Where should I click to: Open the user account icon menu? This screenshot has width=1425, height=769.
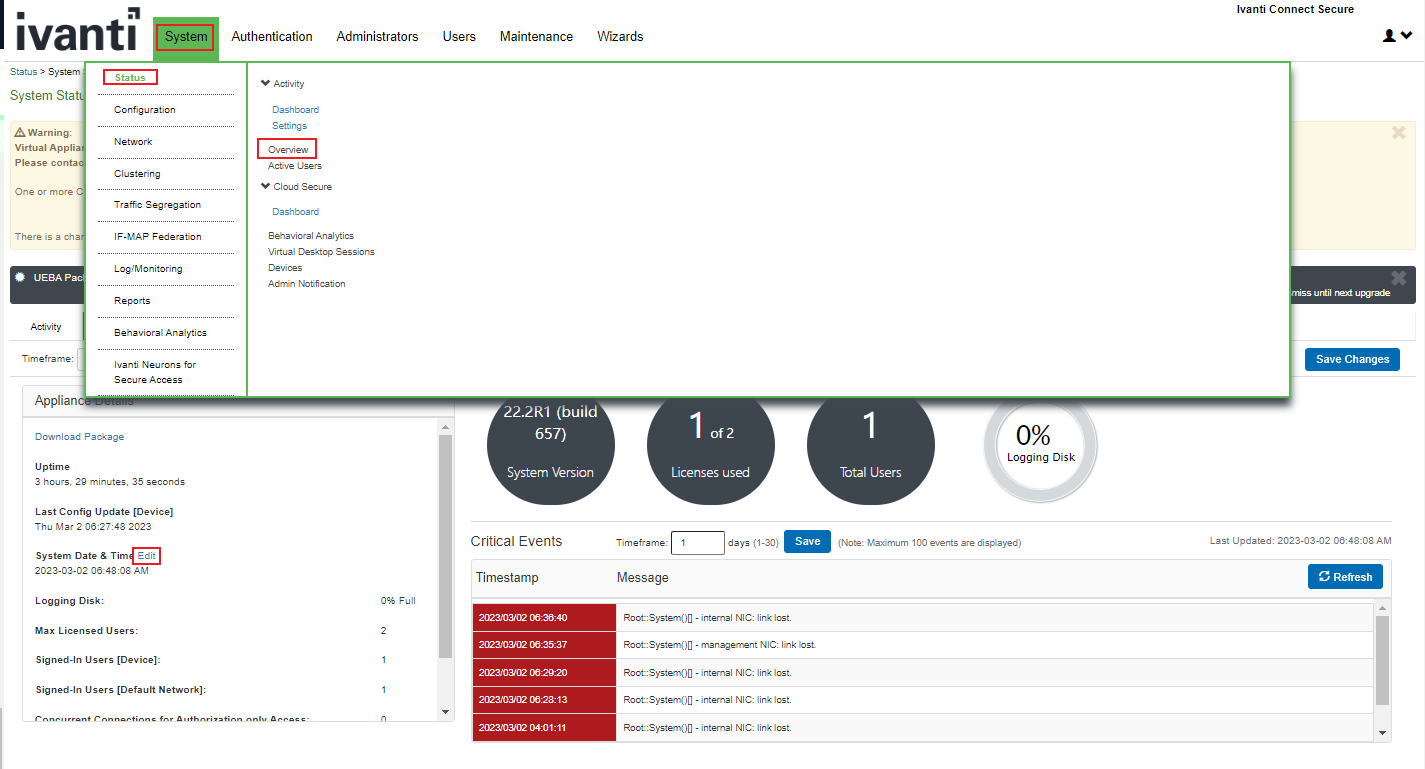[1389, 35]
